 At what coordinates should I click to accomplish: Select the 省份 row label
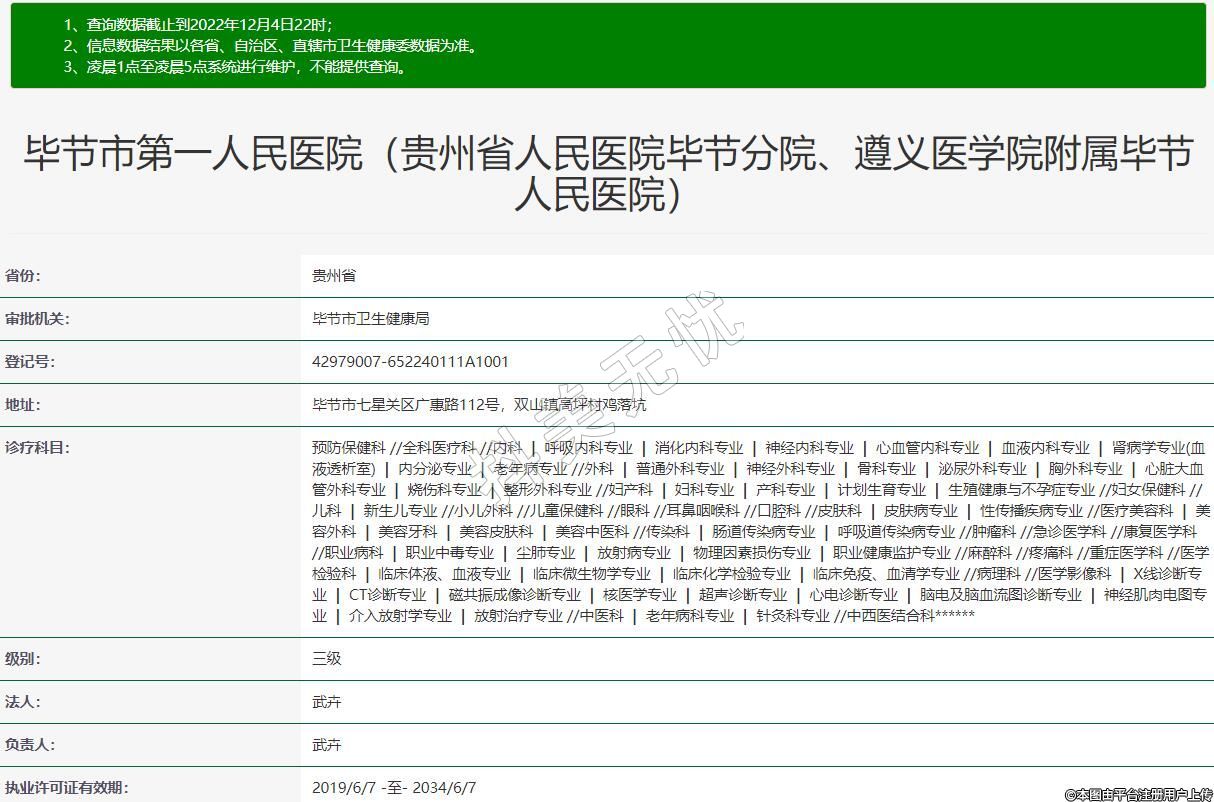[x=23, y=276]
